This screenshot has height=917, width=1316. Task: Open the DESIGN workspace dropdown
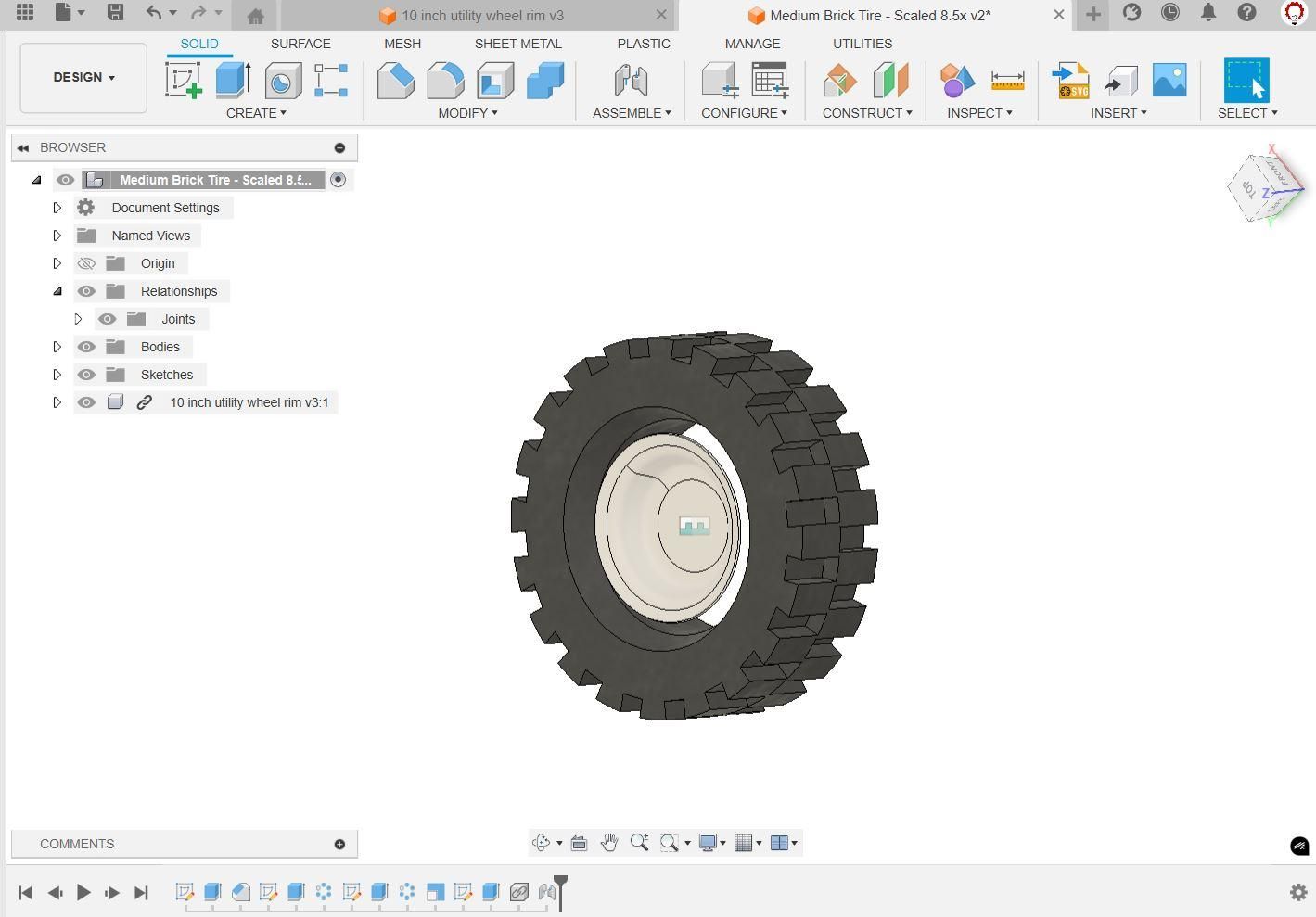[83, 78]
